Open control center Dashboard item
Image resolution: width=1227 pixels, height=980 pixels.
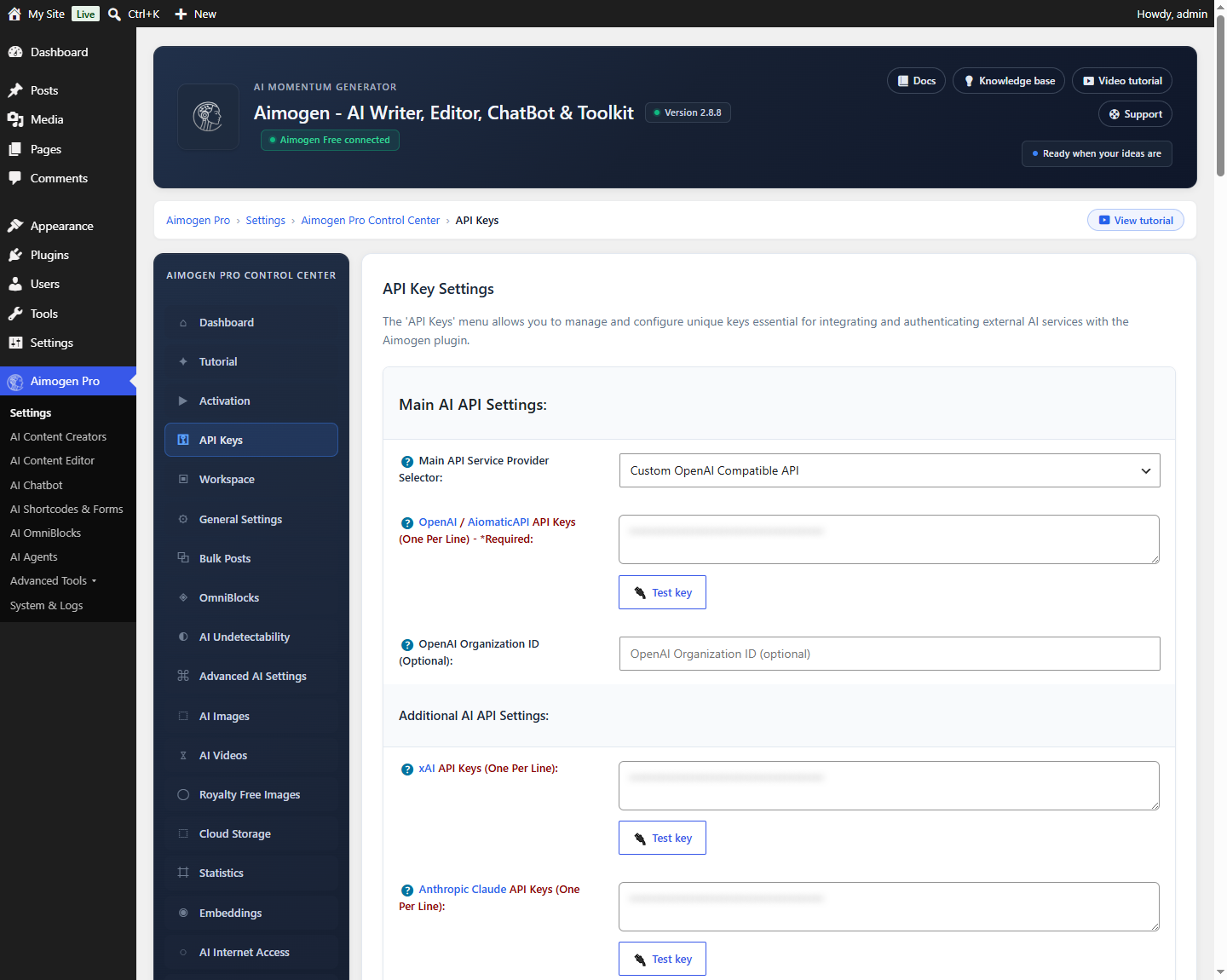click(251, 322)
